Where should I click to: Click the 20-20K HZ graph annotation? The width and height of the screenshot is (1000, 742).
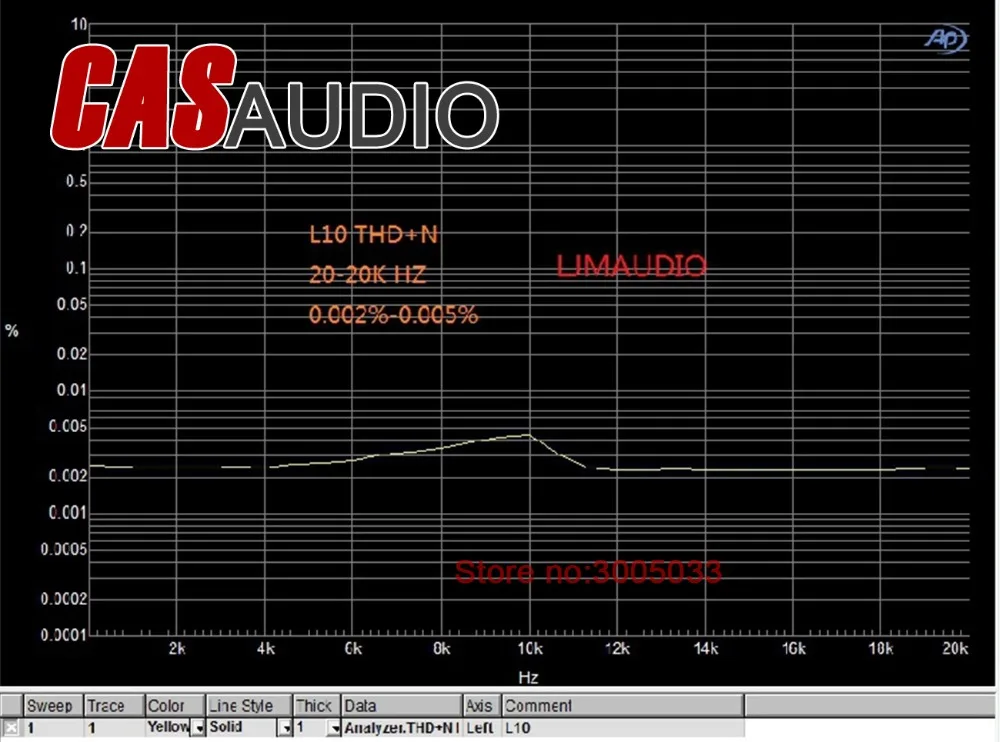tap(367, 274)
